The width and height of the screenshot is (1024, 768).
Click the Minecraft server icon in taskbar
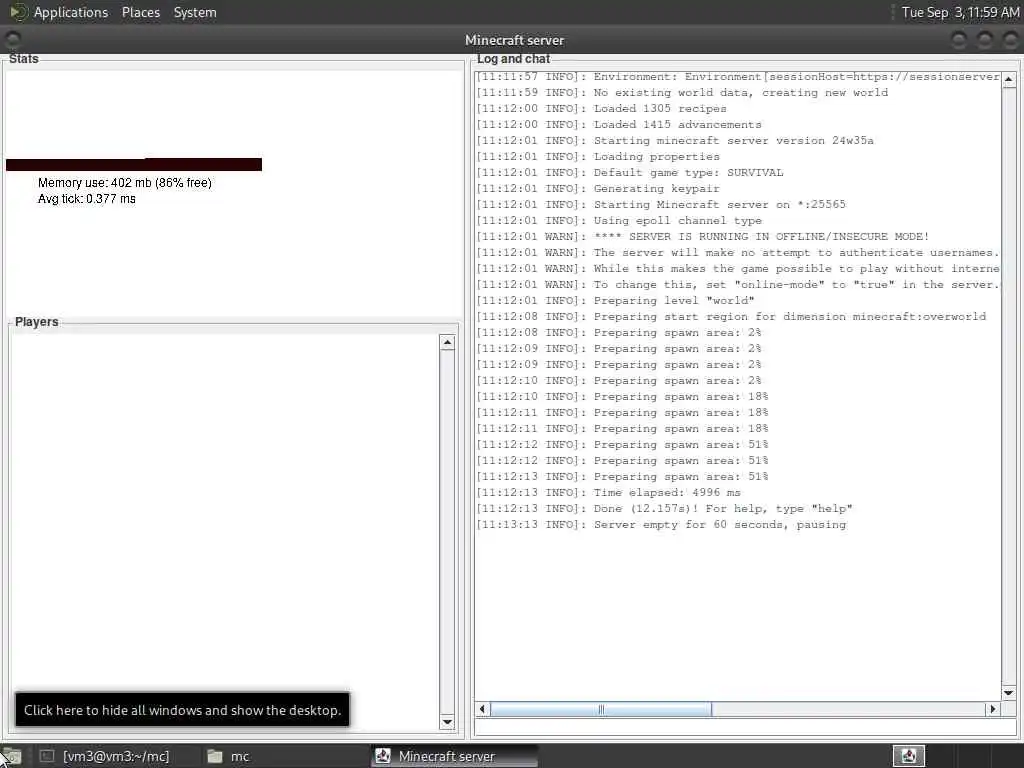(x=383, y=756)
